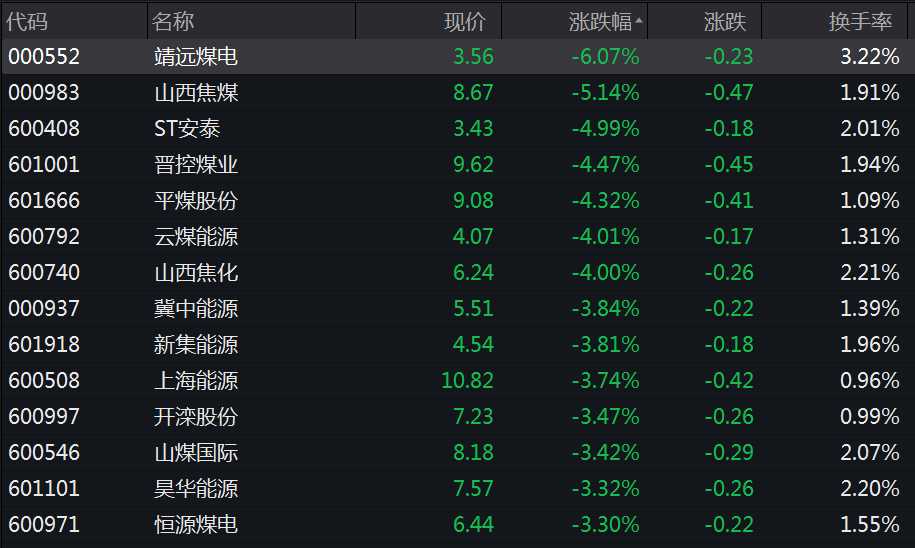The width and height of the screenshot is (915, 548).
Task: Open stock 山西焦煤 in the list
Action: pyautogui.click(x=458, y=93)
